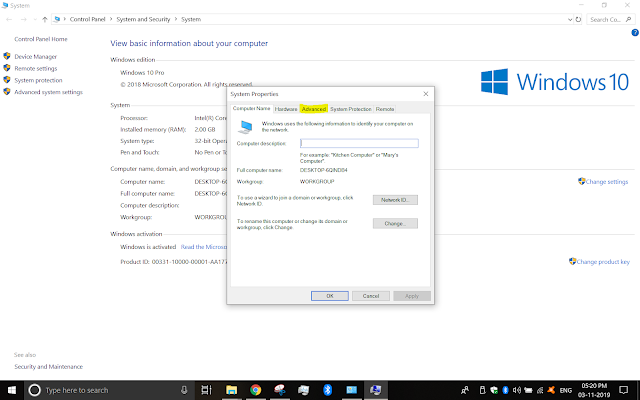Click the search magnifier icon
640x400 pixels.
[x=629, y=19]
